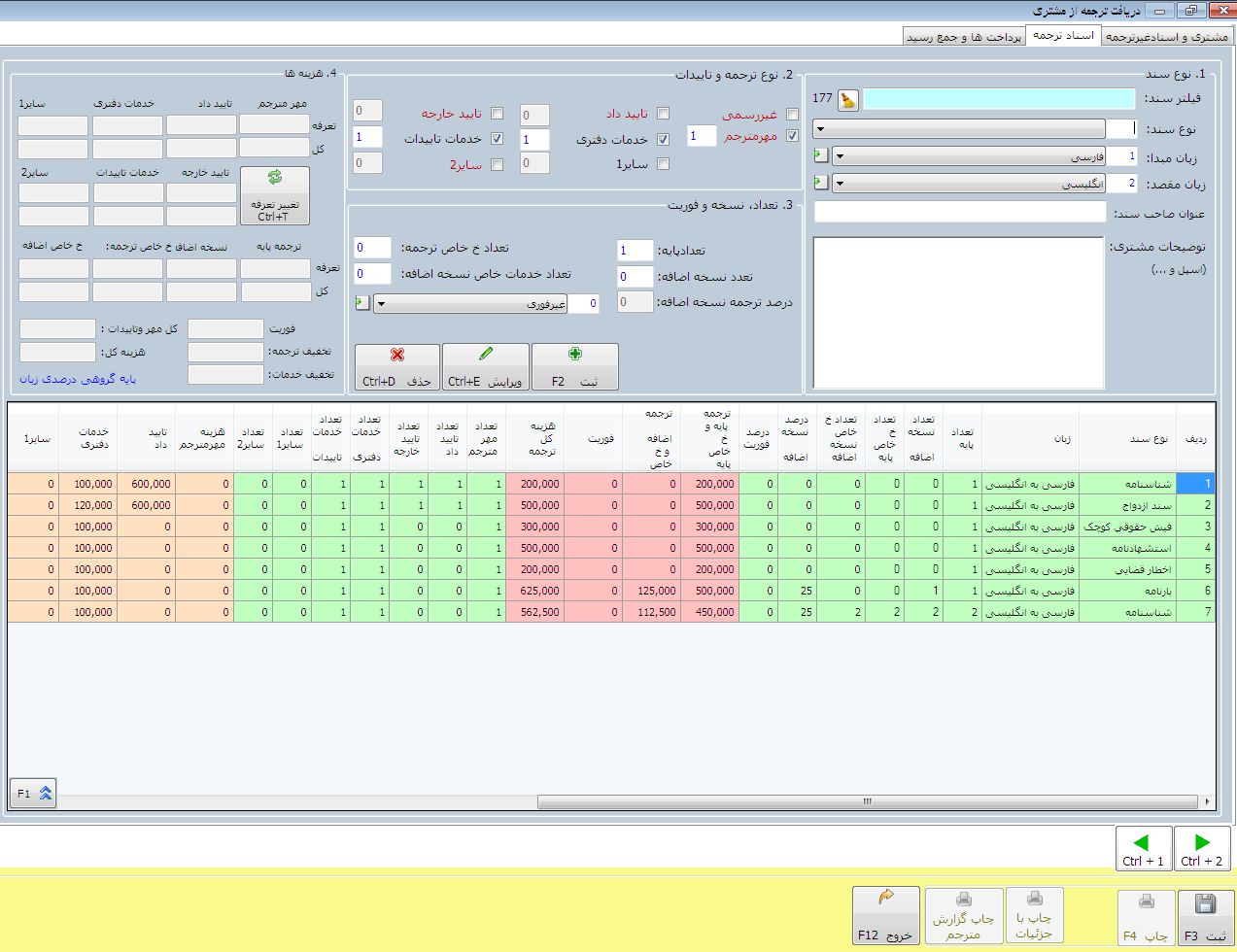
Task: Click the green right arrow Ctrl+2 button
Action: point(1202,848)
